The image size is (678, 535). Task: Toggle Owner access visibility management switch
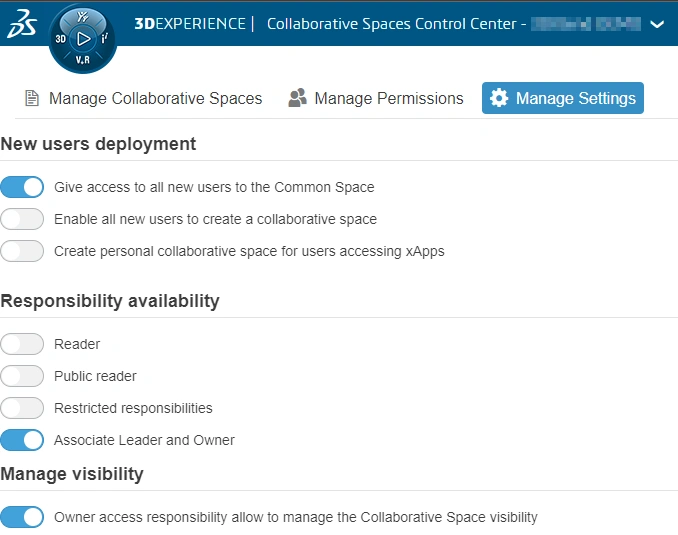point(22,517)
